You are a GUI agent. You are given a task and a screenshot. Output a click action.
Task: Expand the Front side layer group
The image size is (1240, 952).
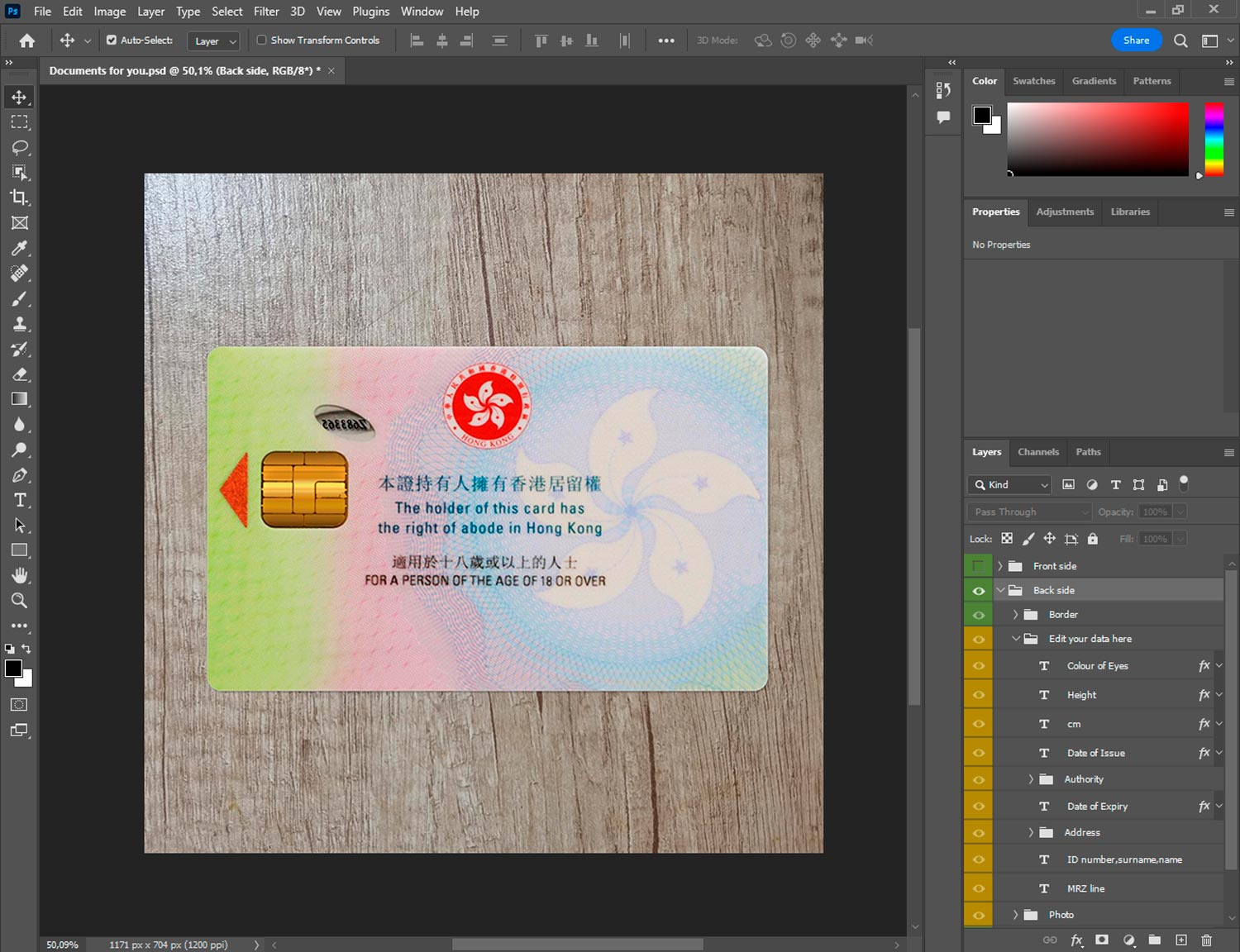(x=999, y=566)
